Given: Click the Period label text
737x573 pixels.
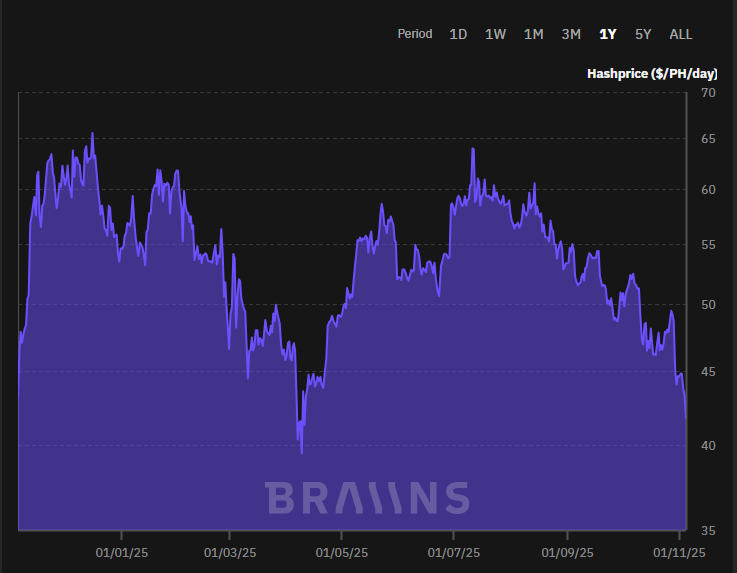Looking at the screenshot, I should [415, 34].
